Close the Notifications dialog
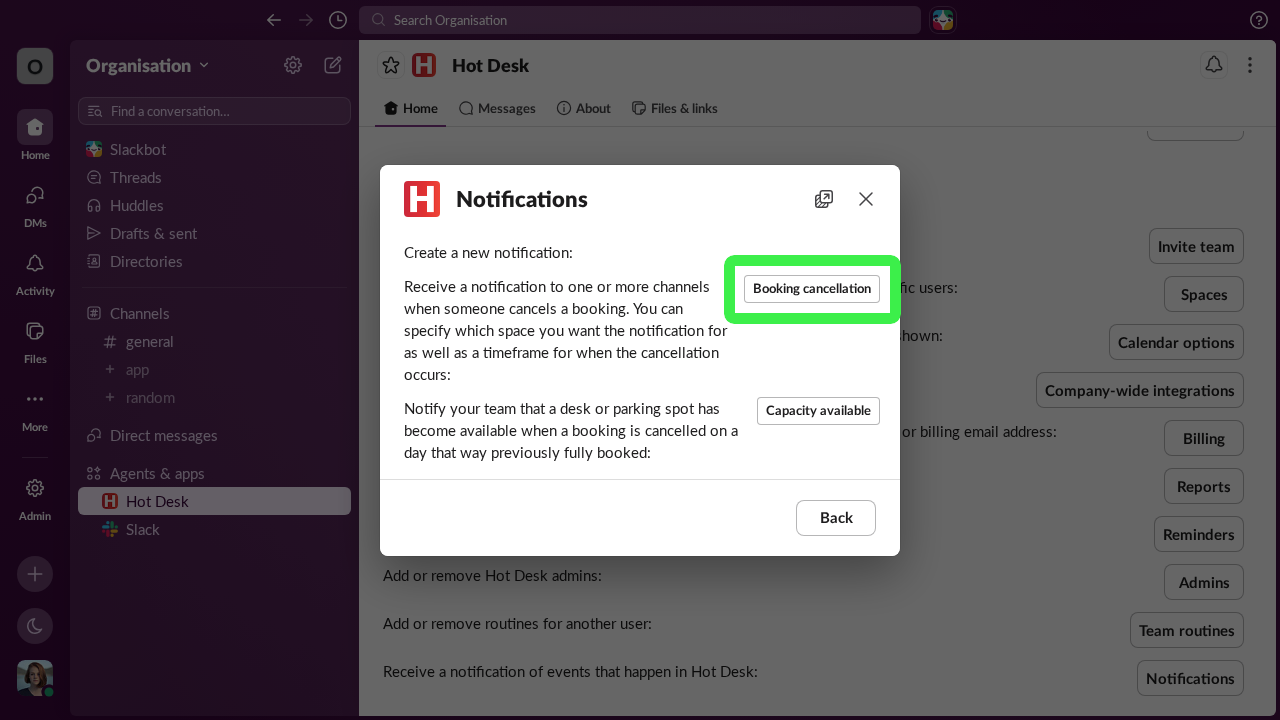 (866, 199)
